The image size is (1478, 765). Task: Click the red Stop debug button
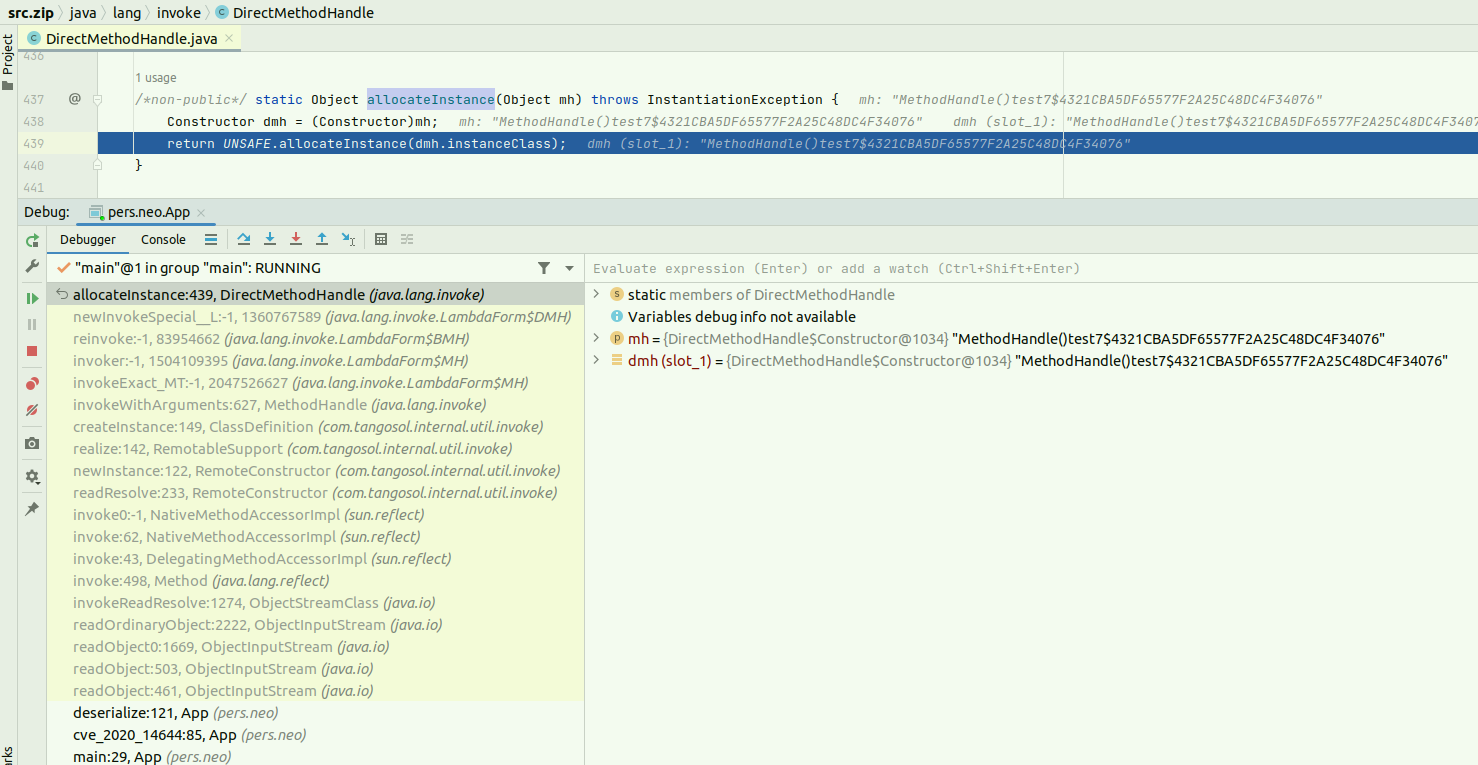32,351
